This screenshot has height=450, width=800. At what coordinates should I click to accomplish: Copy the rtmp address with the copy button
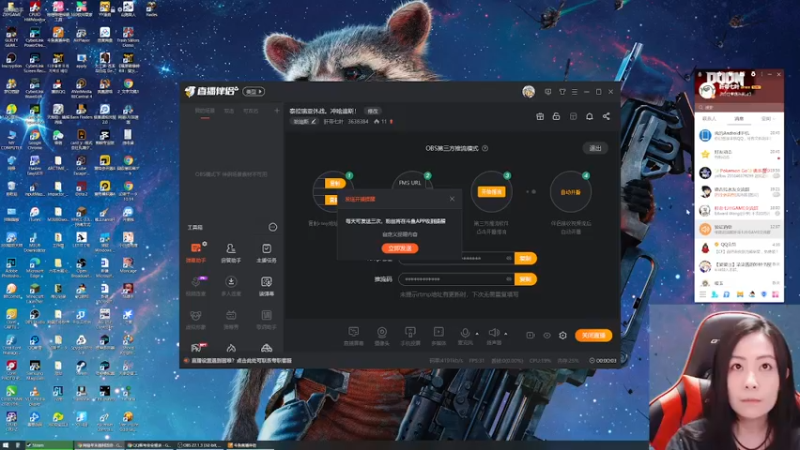[526, 258]
